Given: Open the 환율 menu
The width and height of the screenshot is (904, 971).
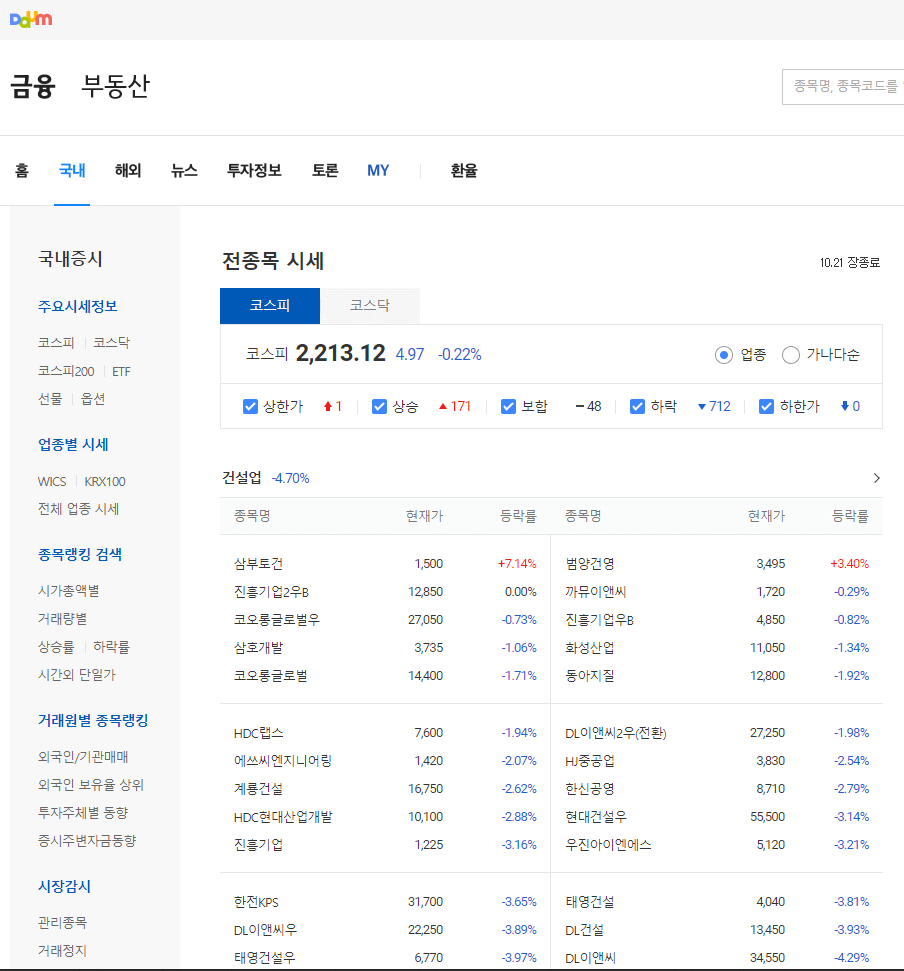Looking at the screenshot, I should point(464,171).
